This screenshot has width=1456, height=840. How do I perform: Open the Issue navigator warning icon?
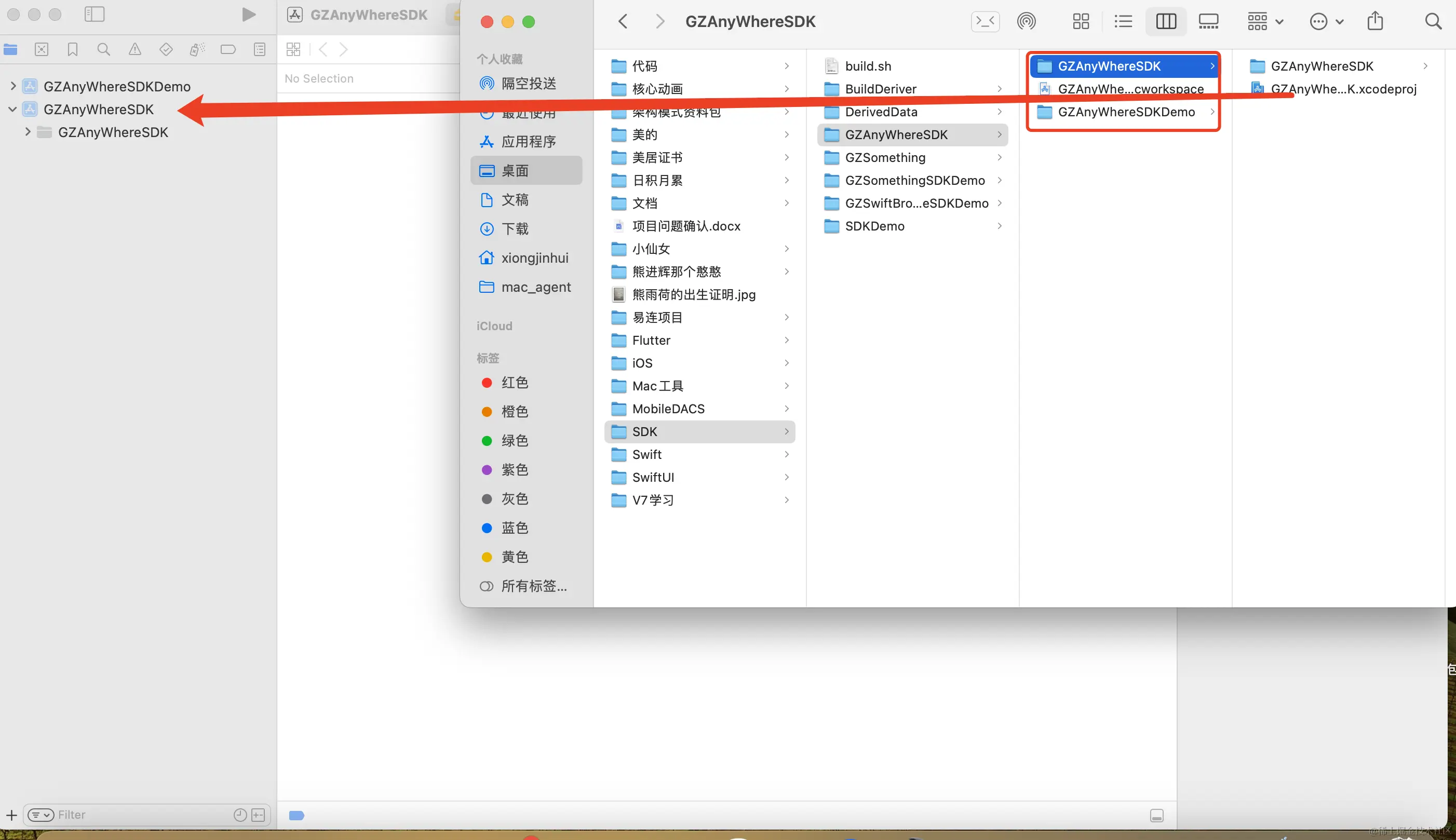coord(135,50)
